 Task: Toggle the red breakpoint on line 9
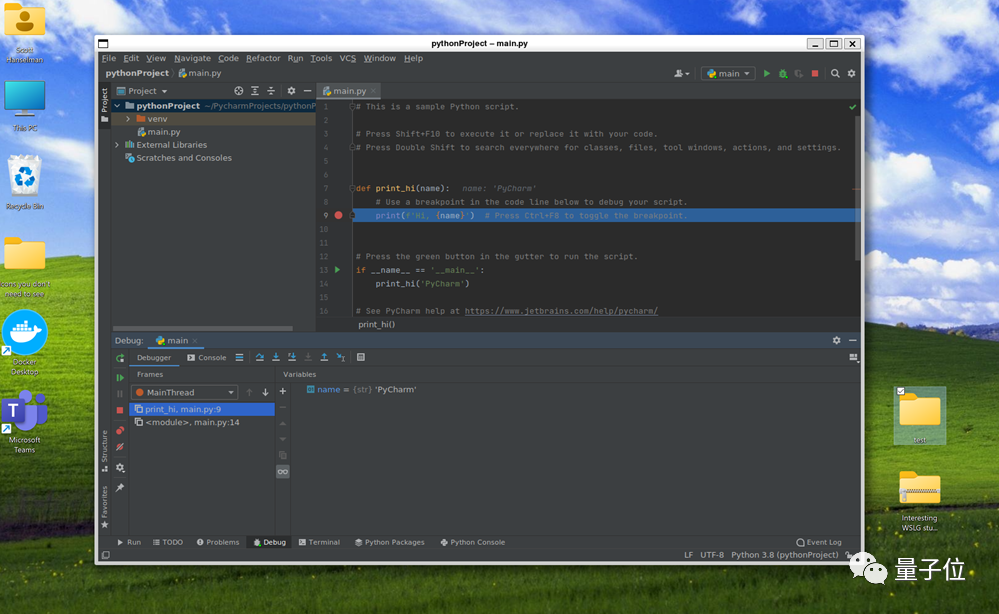pos(338,215)
